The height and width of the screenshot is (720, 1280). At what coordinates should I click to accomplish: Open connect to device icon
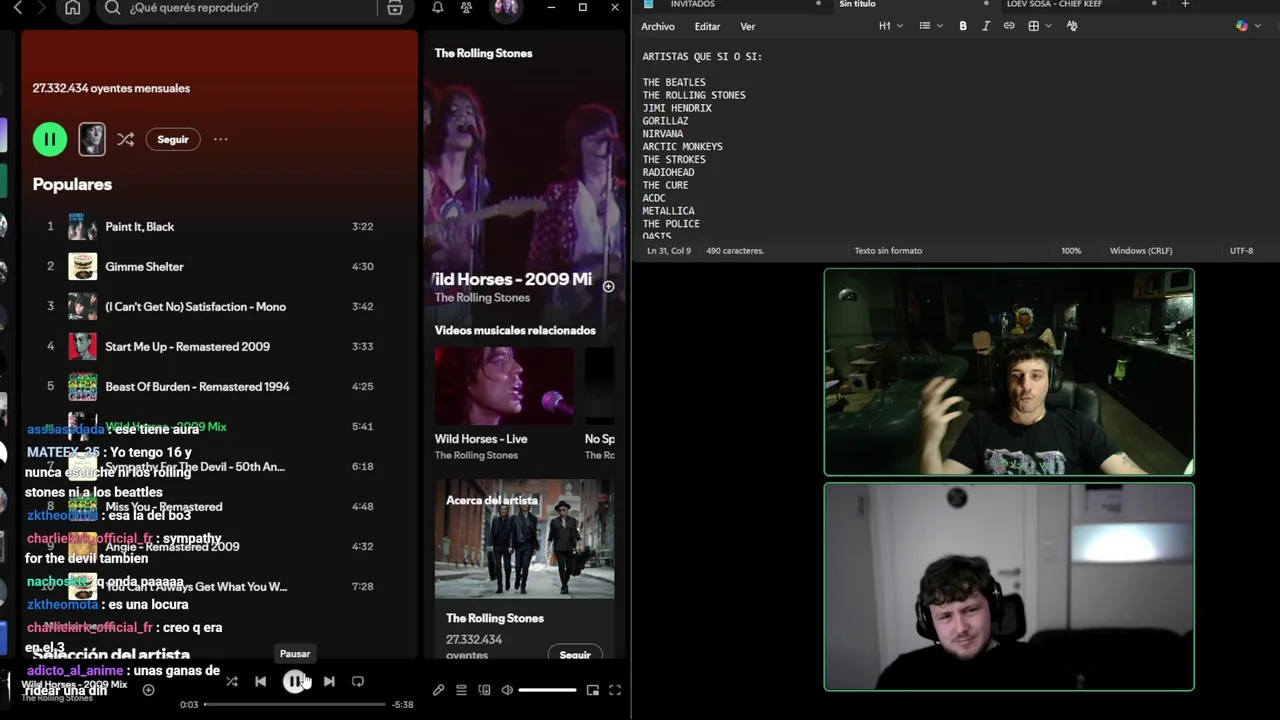484,690
